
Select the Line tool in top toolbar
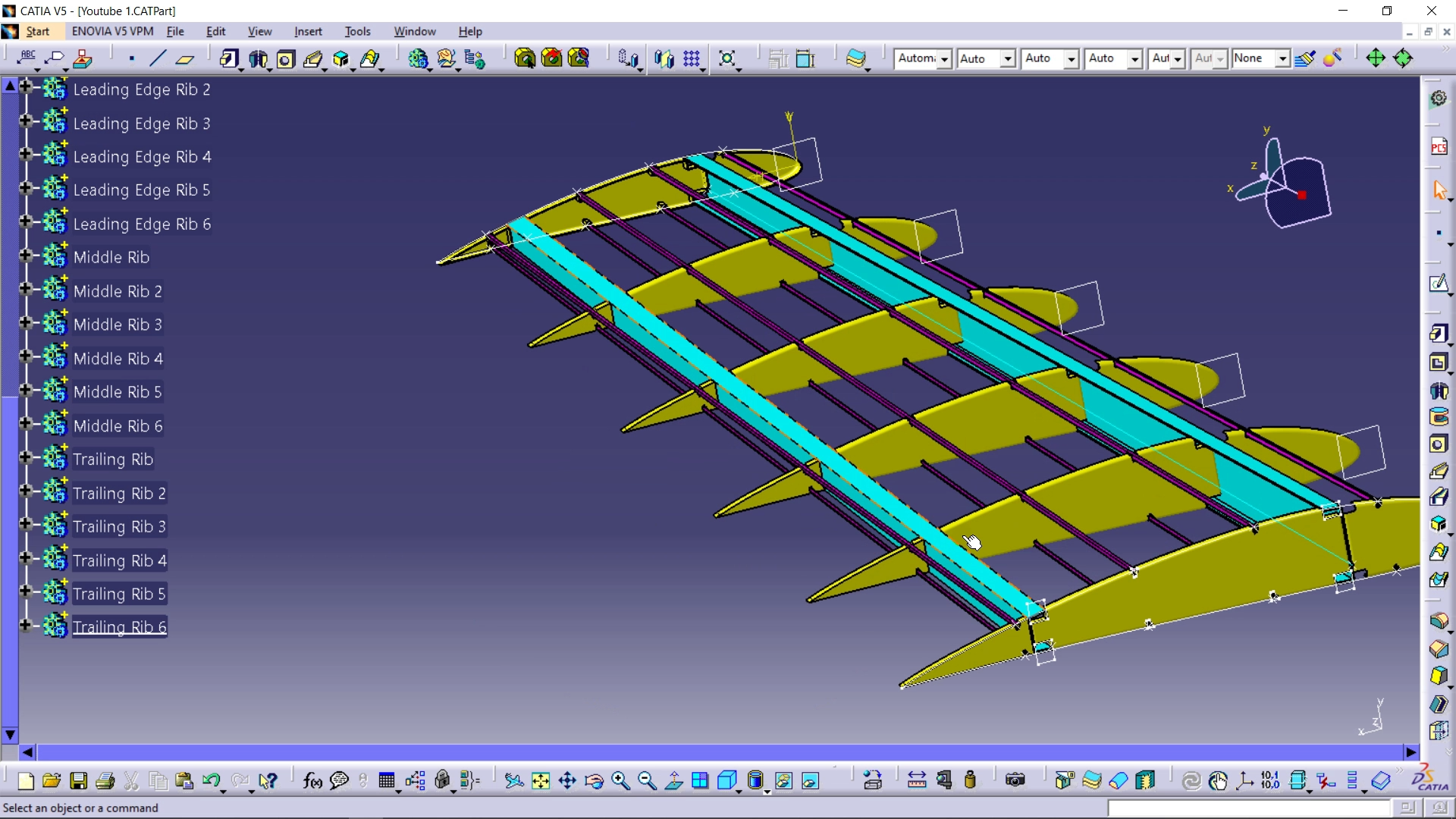[x=158, y=58]
